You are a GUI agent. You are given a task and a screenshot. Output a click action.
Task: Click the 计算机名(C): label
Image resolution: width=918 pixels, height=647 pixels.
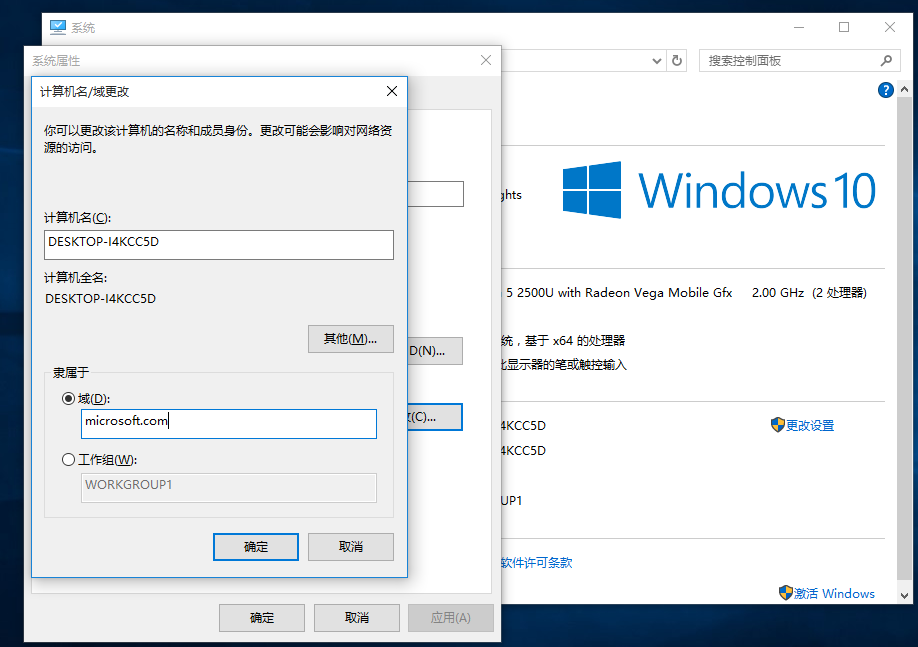point(77,218)
